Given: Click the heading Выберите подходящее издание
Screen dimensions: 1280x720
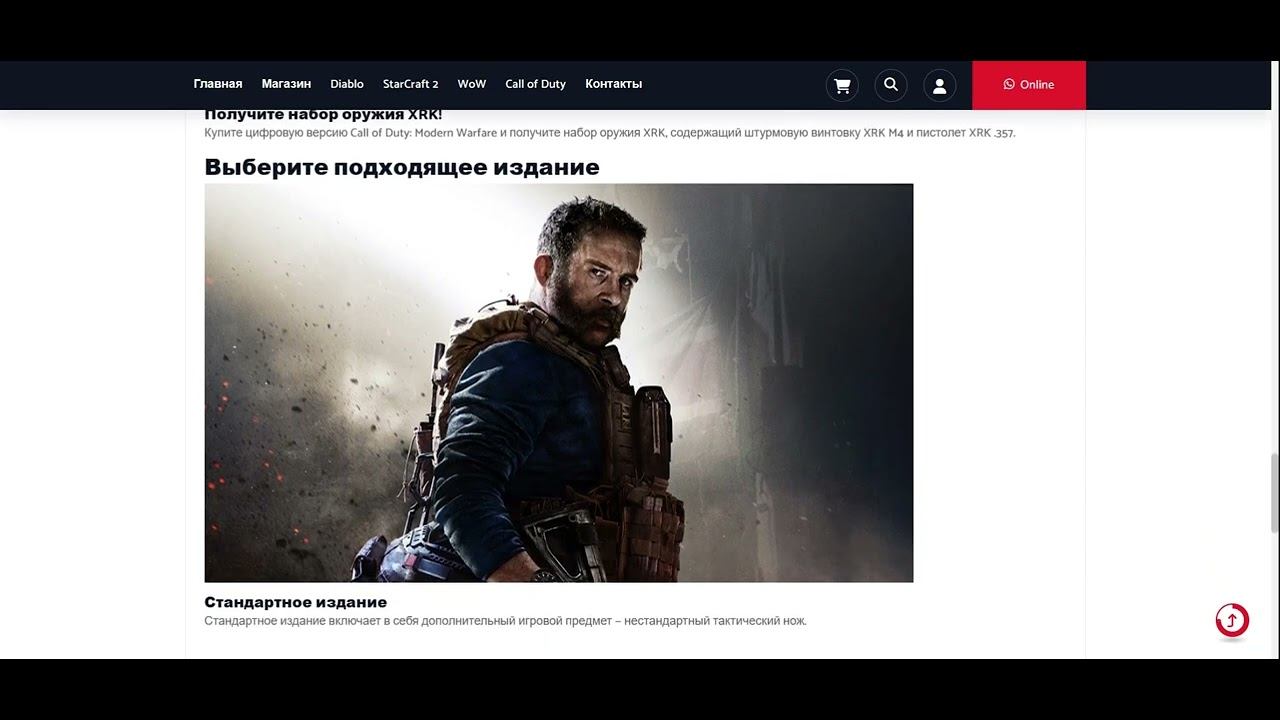Looking at the screenshot, I should click(402, 167).
